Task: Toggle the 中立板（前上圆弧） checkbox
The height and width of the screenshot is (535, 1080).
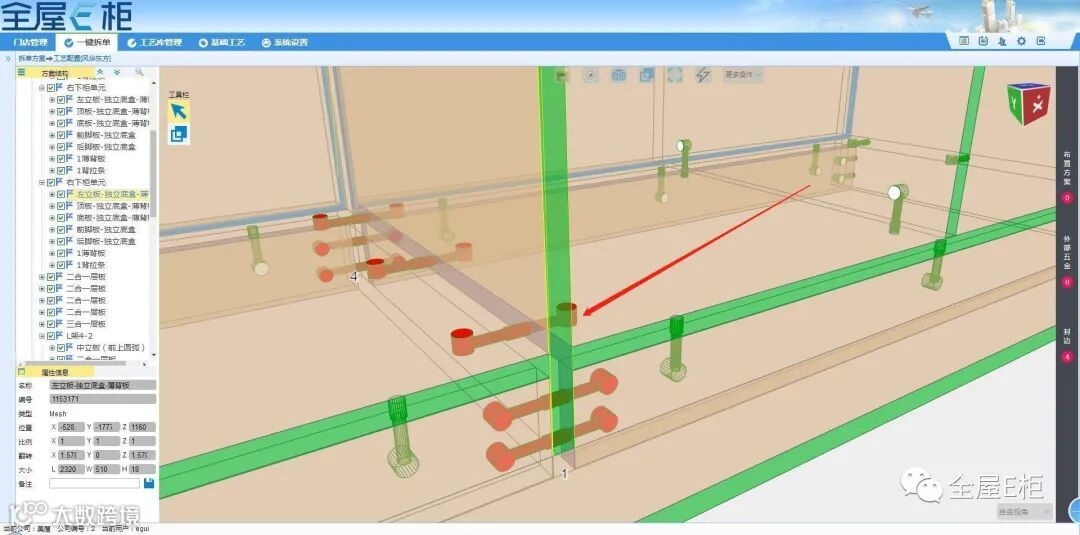Action: [61, 348]
